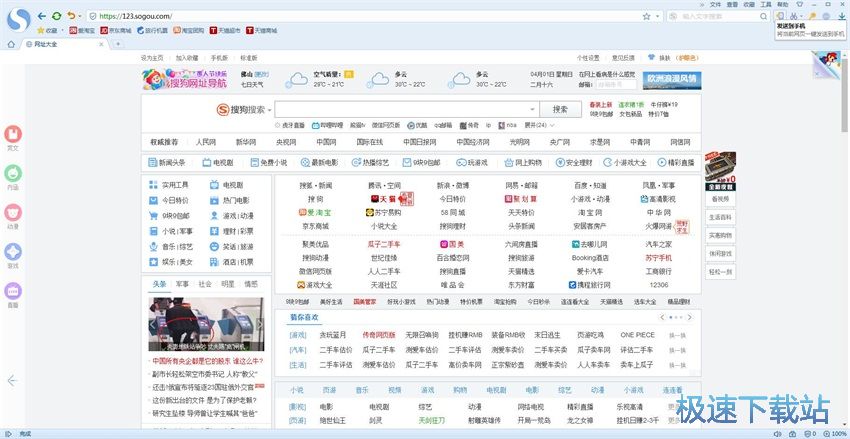The image size is (850, 439).
Task: Click the 收藏 star in bookmarks bar
Action: point(41,30)
